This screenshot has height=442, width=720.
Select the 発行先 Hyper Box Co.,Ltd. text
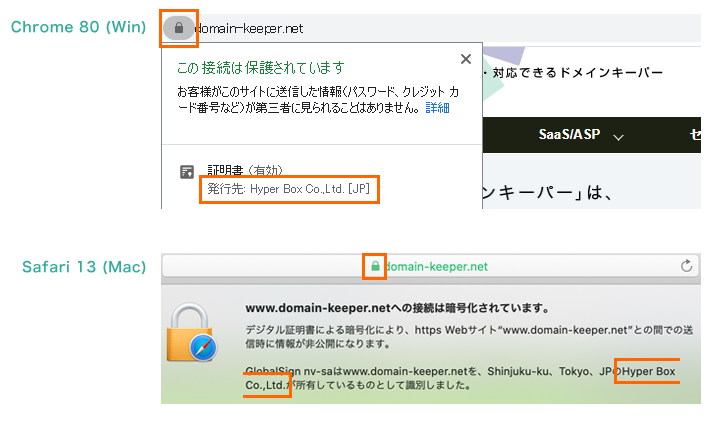(x=288, y=189)
